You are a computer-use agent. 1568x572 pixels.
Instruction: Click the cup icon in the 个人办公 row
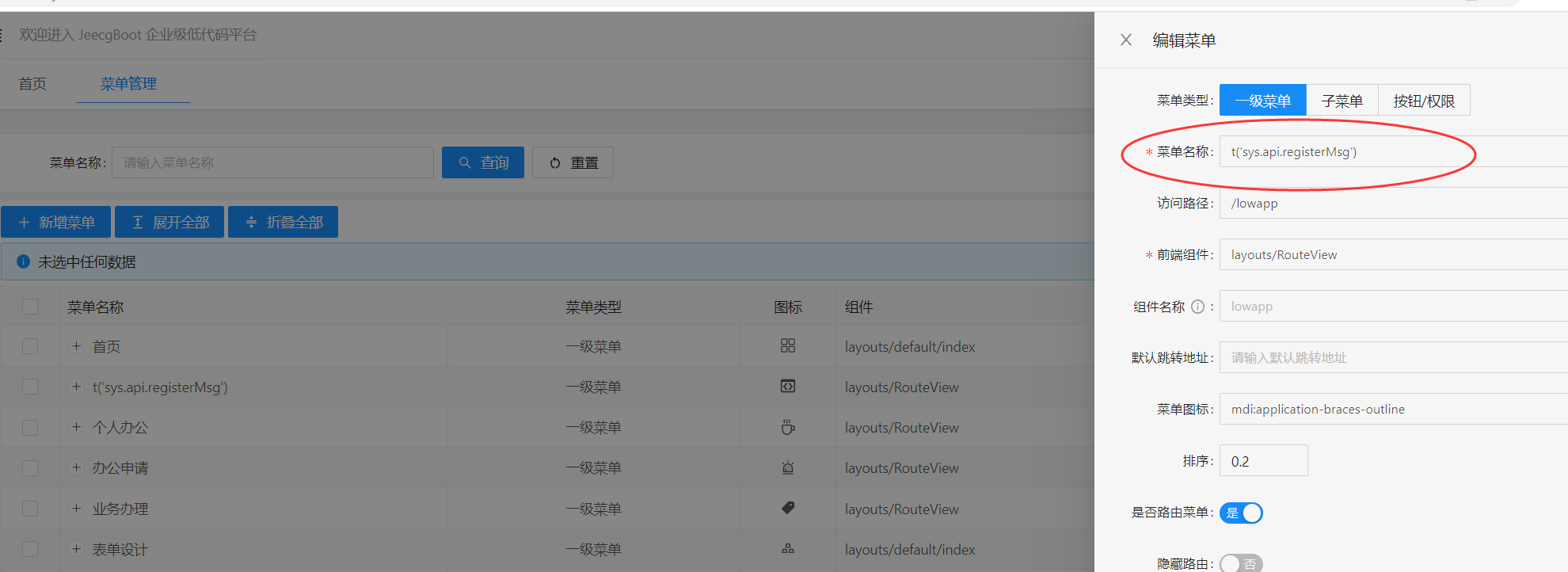coord(788,427)
